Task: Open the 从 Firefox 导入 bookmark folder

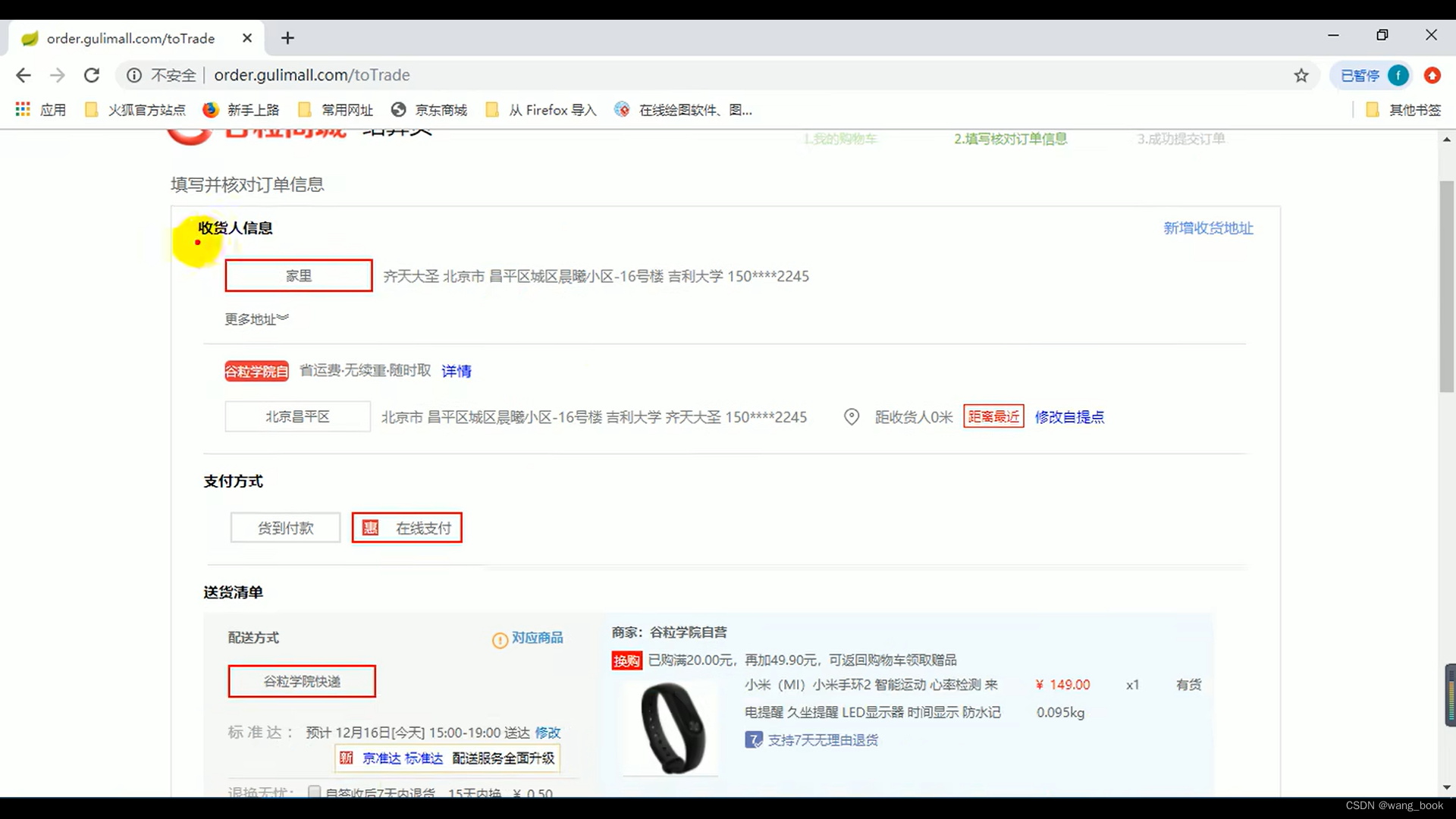Action: [x=541, y=110]
